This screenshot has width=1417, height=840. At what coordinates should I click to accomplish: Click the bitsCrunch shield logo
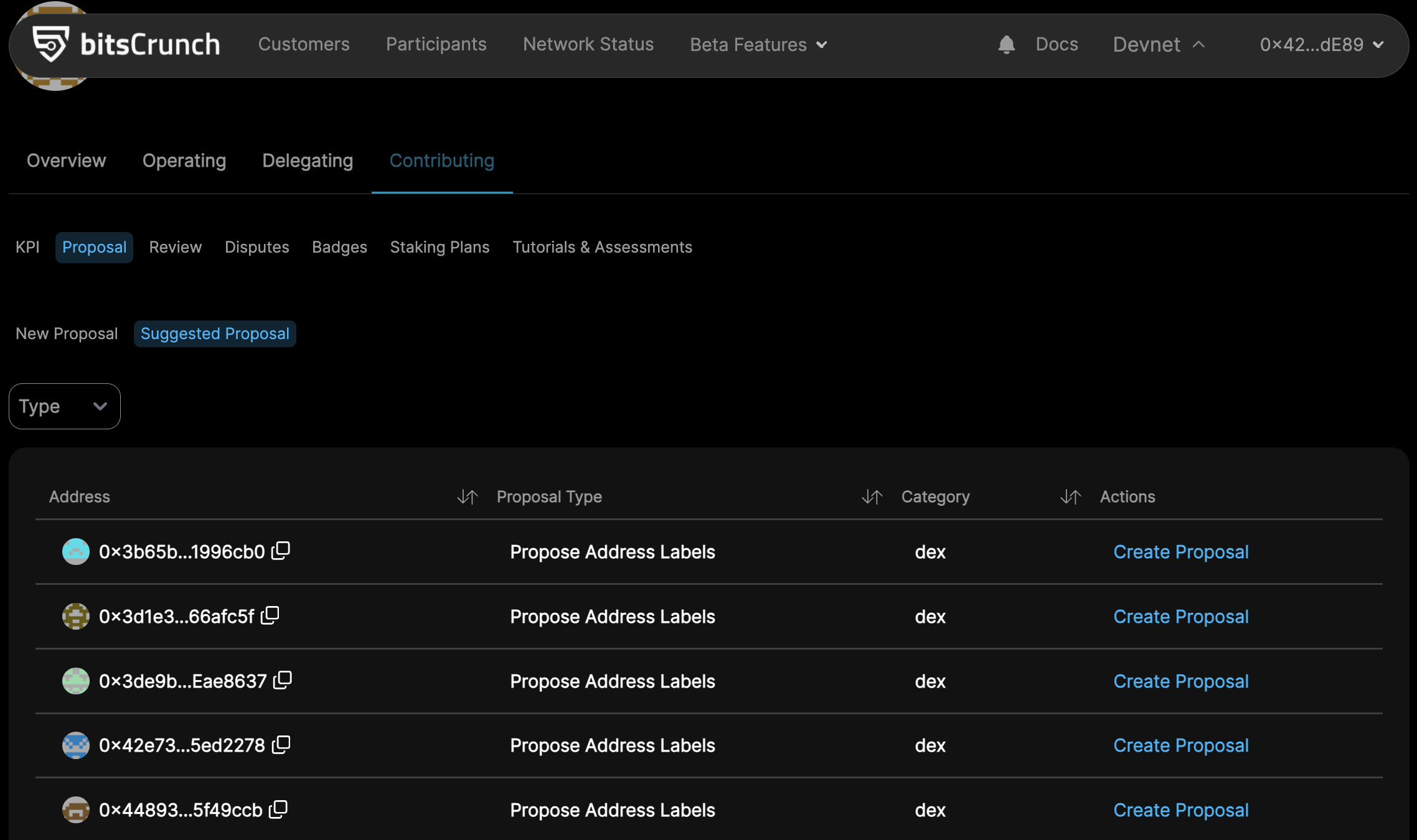pos(50,44)
